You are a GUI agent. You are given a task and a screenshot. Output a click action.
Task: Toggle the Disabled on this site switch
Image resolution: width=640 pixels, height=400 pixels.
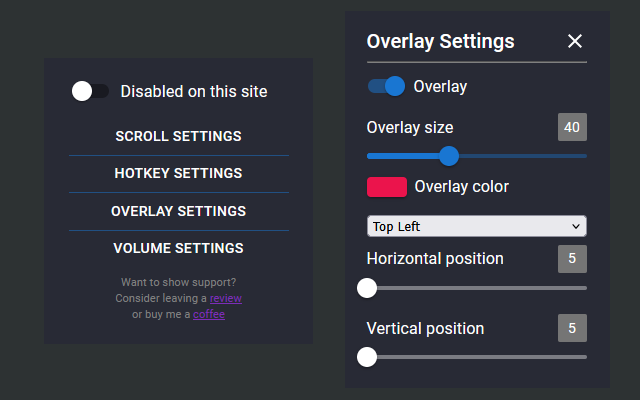point(90,91)
